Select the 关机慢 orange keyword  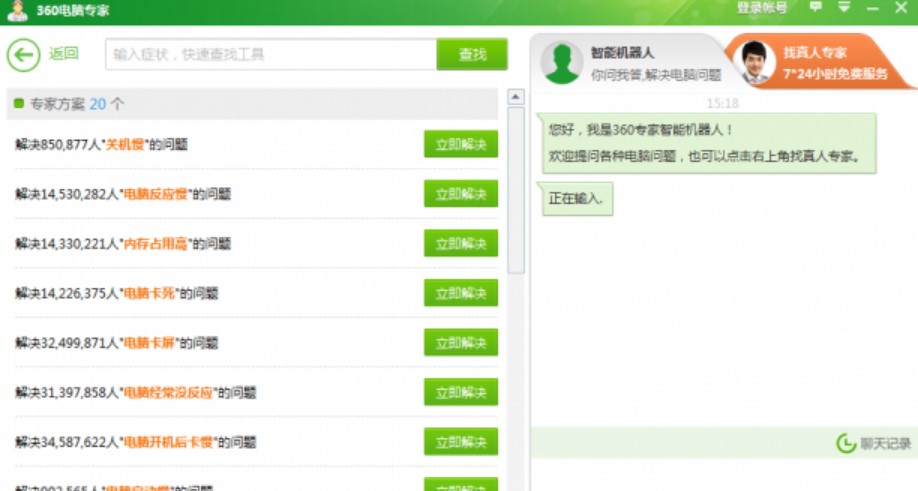(125, 145)
